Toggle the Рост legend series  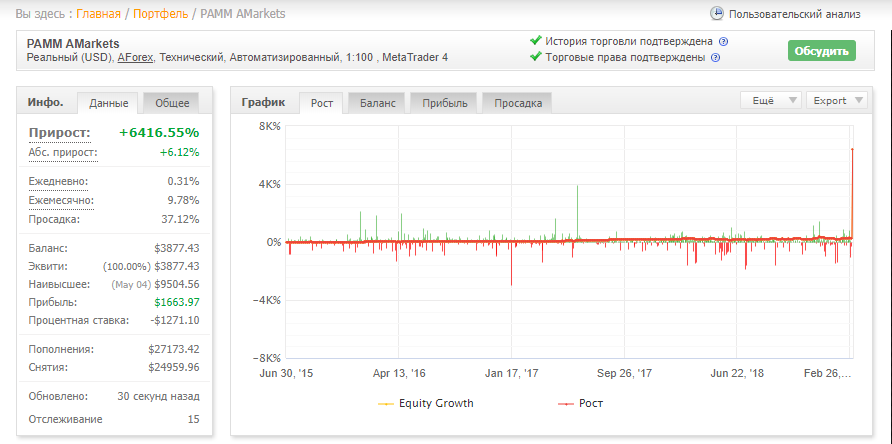click(x=580, y=404)
